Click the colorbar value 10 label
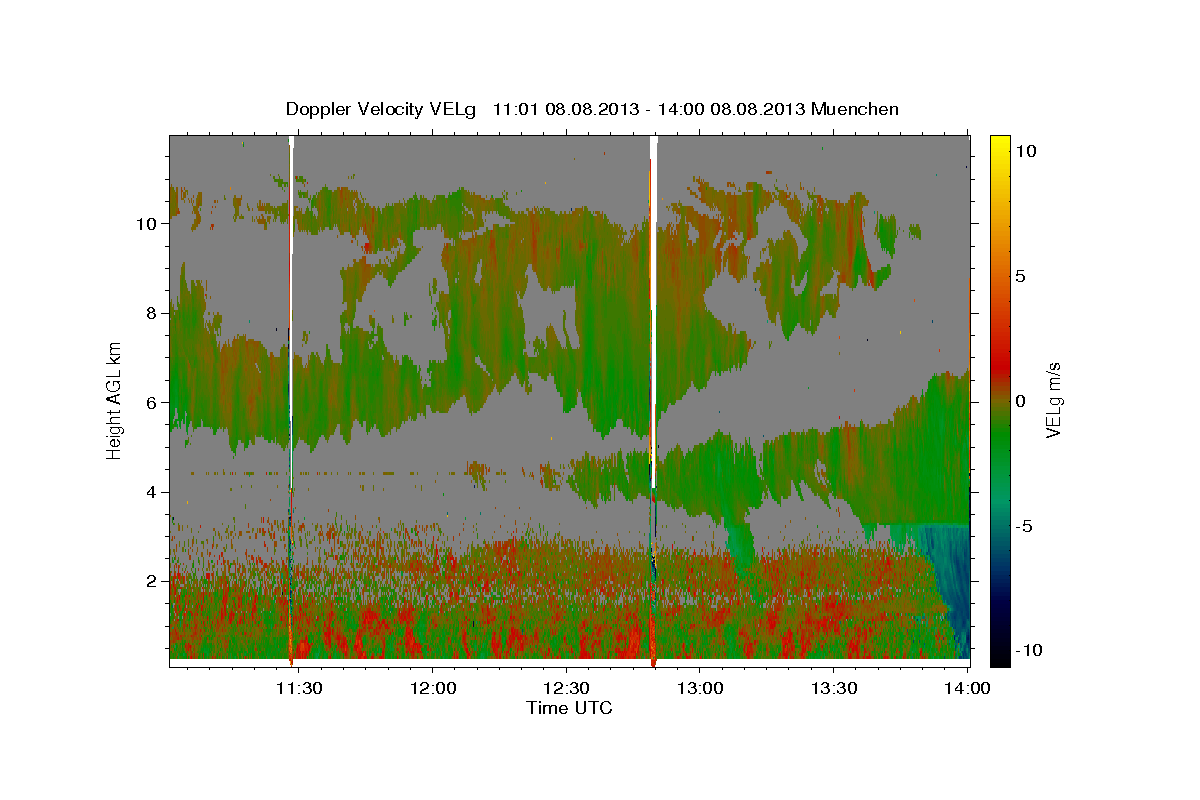1200x800 pixels. coord(1026,150)
